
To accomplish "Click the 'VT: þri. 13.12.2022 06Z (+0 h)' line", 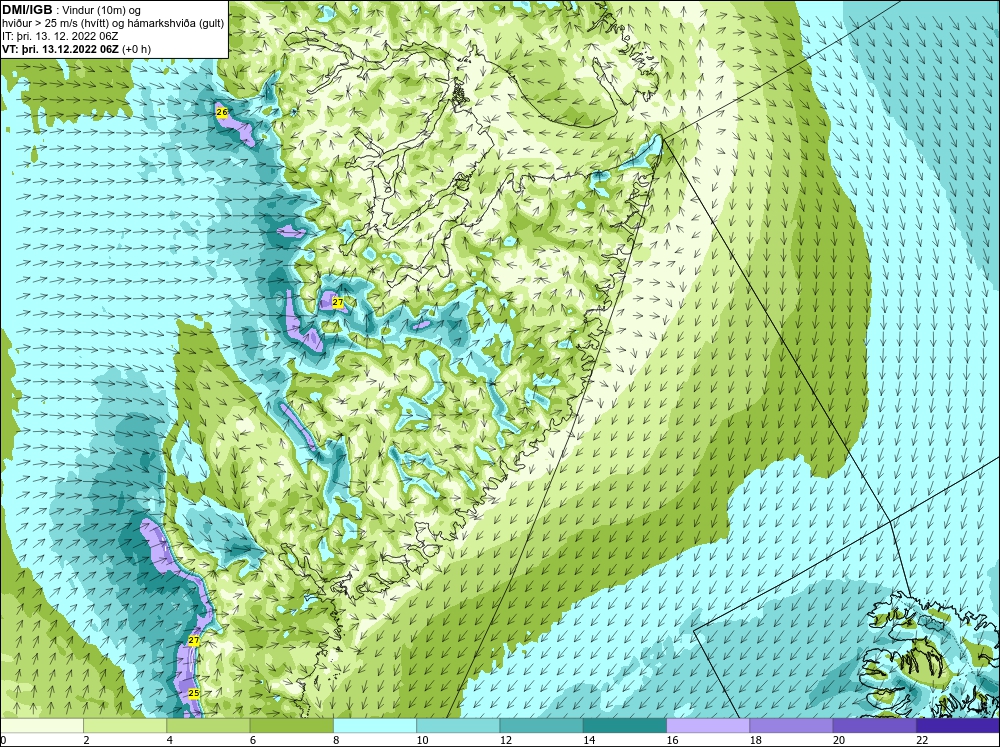I will click(x=77, y=49).
